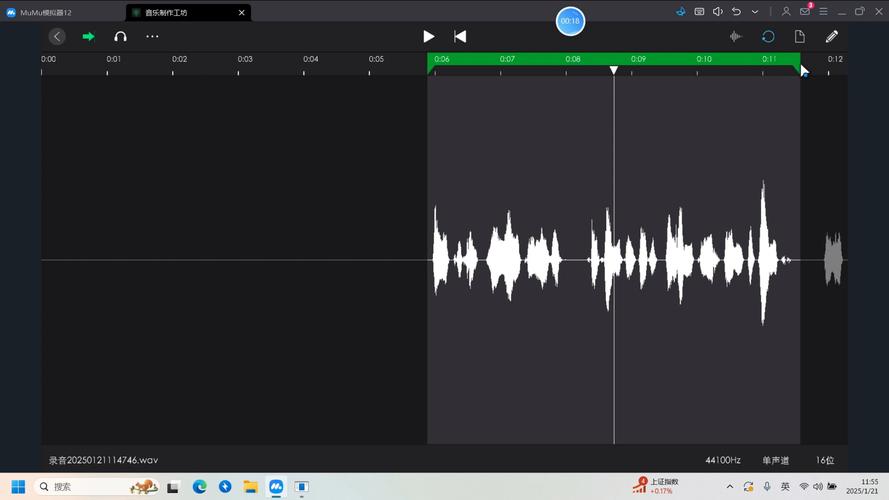The height and width of the screenshot is (500, 889).
Task: Select the pencil edit tool
Action: click(831, 36)
